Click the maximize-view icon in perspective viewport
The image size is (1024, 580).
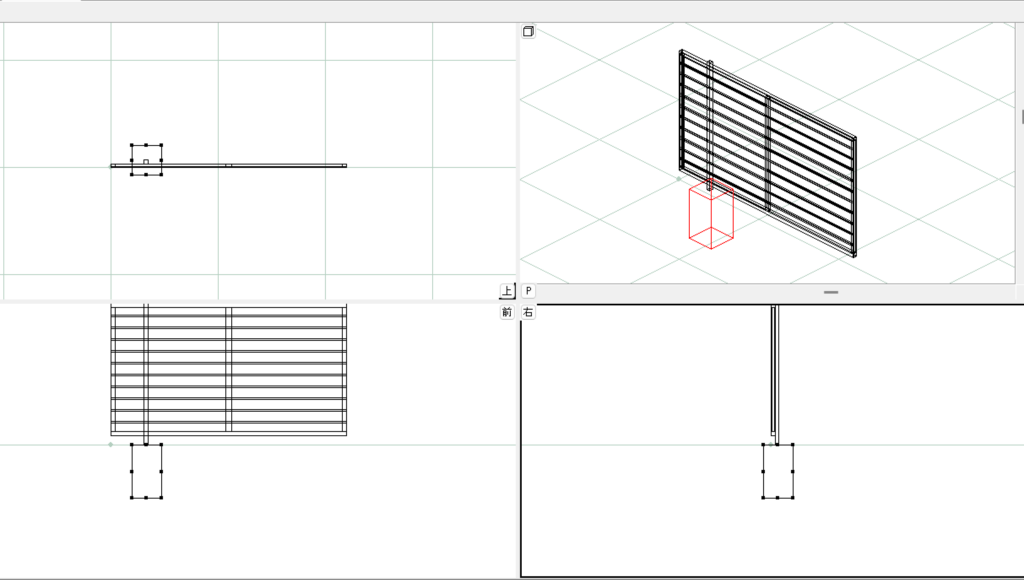tap(528, 32)
